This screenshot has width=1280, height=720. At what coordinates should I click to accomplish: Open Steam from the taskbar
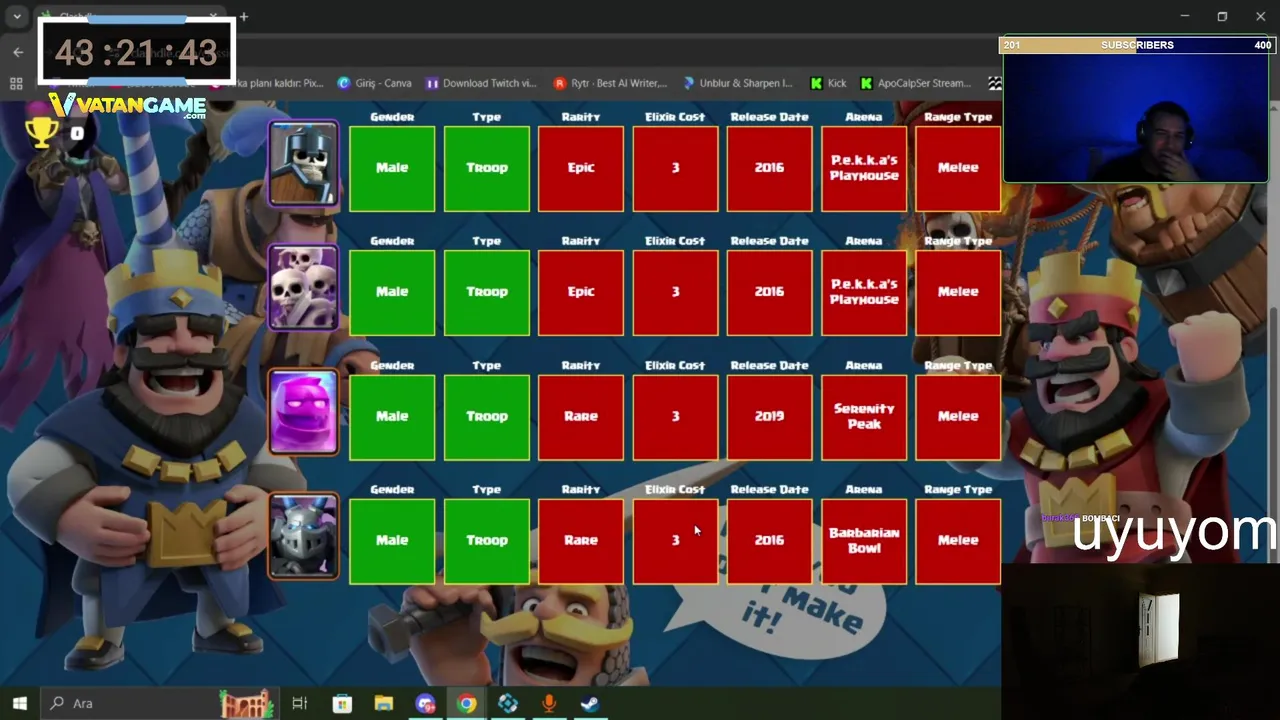590,703
